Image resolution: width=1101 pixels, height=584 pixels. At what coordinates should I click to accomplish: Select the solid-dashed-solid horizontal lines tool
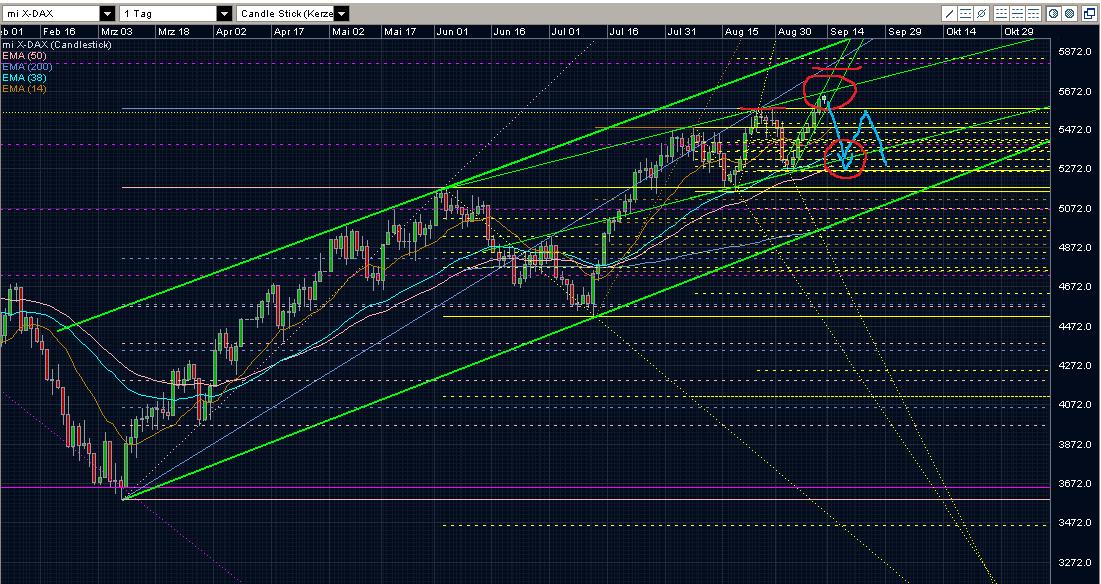click(x=965, y=13)
